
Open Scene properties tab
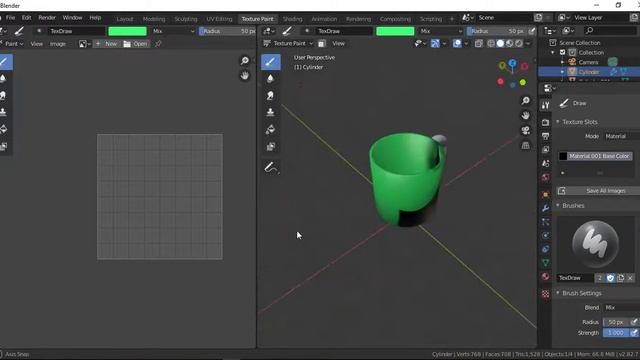pyautogui.click(x=545, y=163)
